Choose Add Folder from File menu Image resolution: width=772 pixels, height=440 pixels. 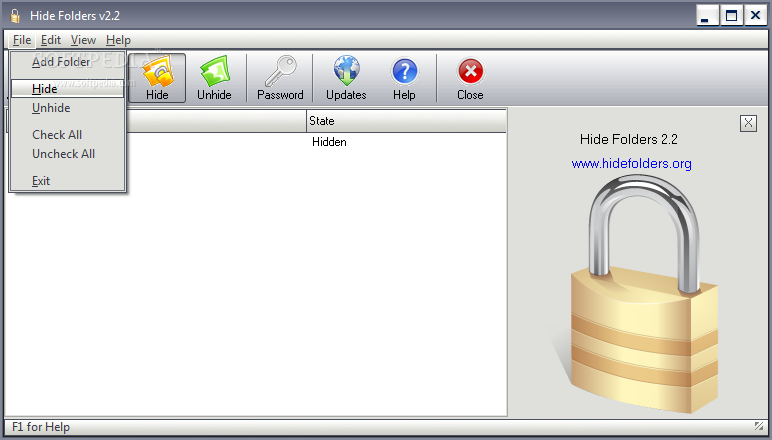[67, 62]
